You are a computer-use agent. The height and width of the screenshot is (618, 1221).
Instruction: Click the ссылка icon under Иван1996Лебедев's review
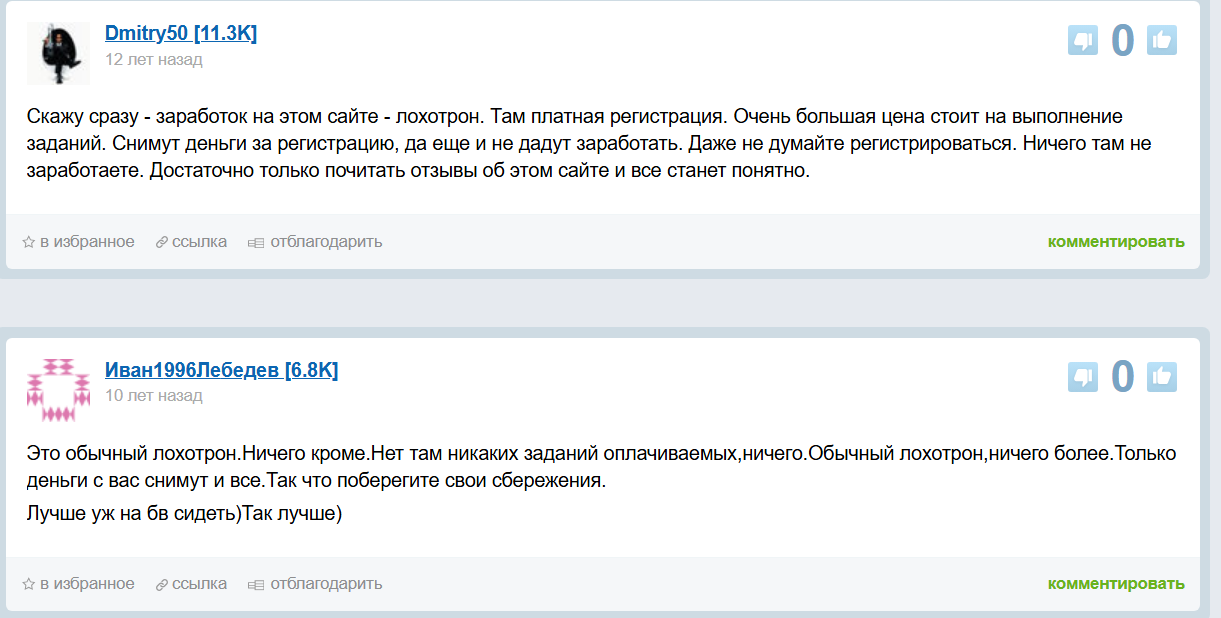coord(161,583)
